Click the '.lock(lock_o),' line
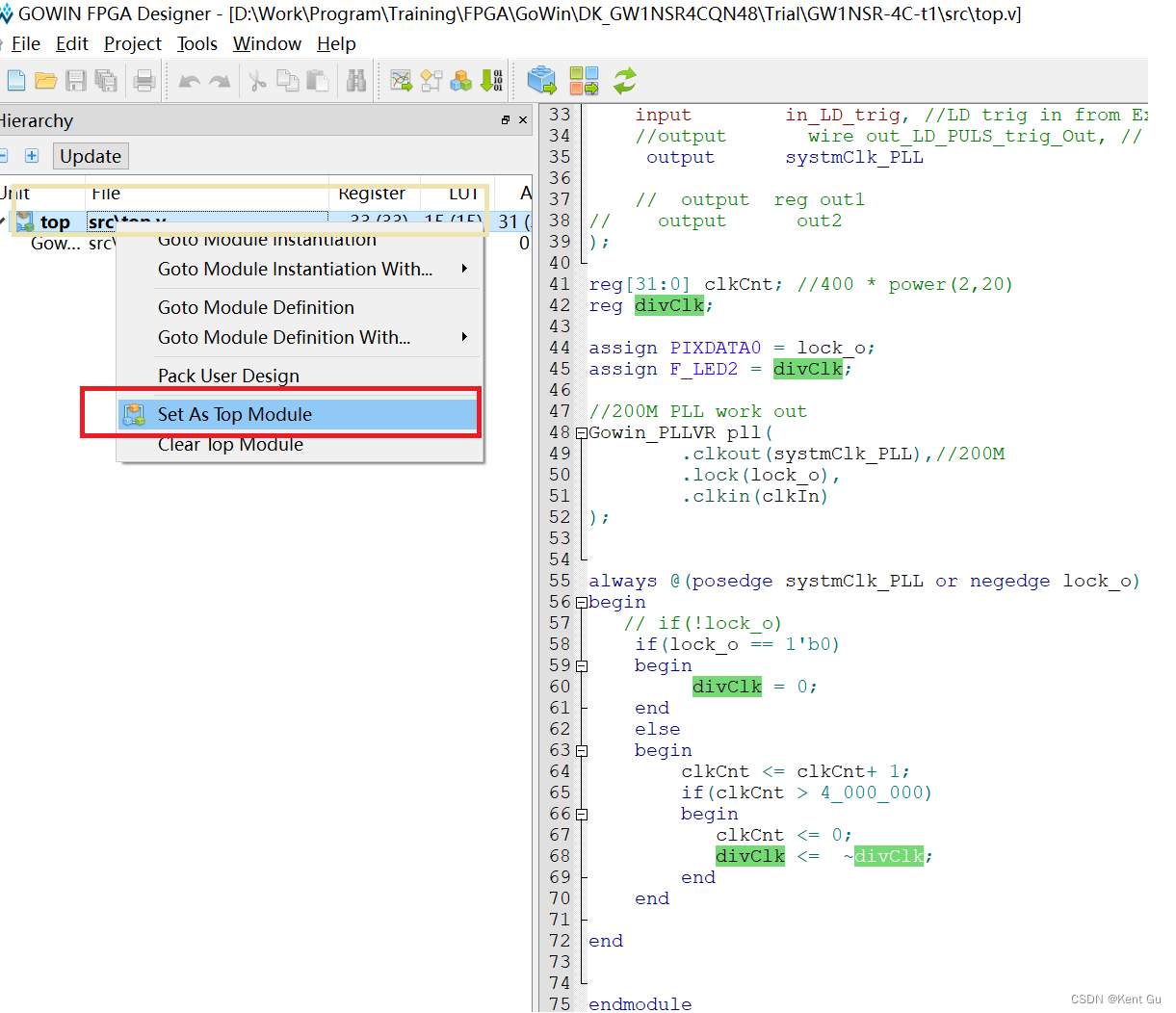Viewport: 1176px width, 1013px height. (761, 475)
